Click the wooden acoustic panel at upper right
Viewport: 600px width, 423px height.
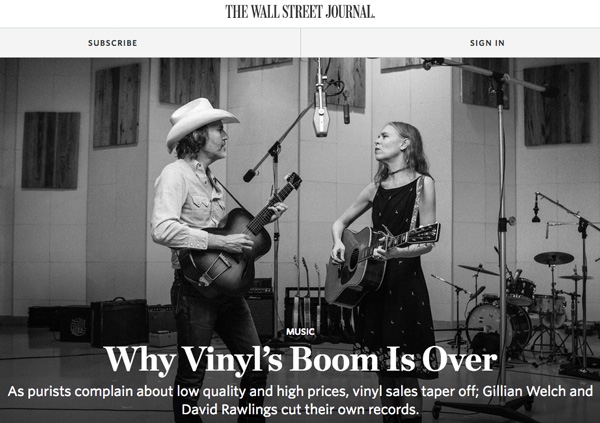[x=556, y=104]
